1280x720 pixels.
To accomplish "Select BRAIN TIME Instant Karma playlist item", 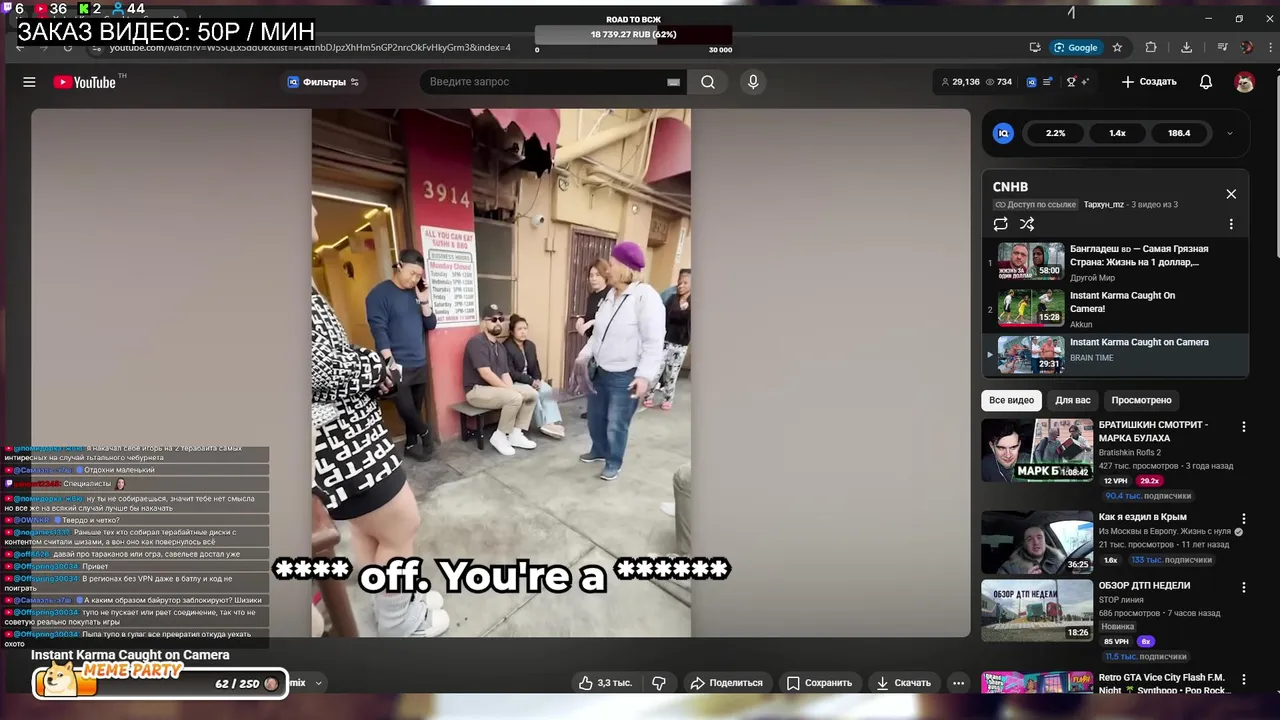I will [x=1115, y=355].
